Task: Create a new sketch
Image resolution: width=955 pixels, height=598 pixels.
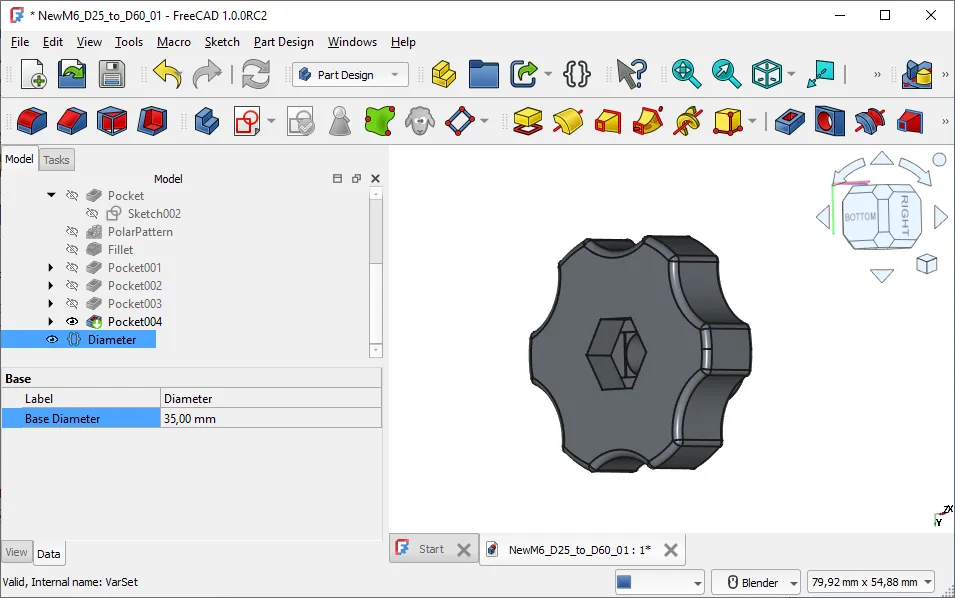Action: 247,121
